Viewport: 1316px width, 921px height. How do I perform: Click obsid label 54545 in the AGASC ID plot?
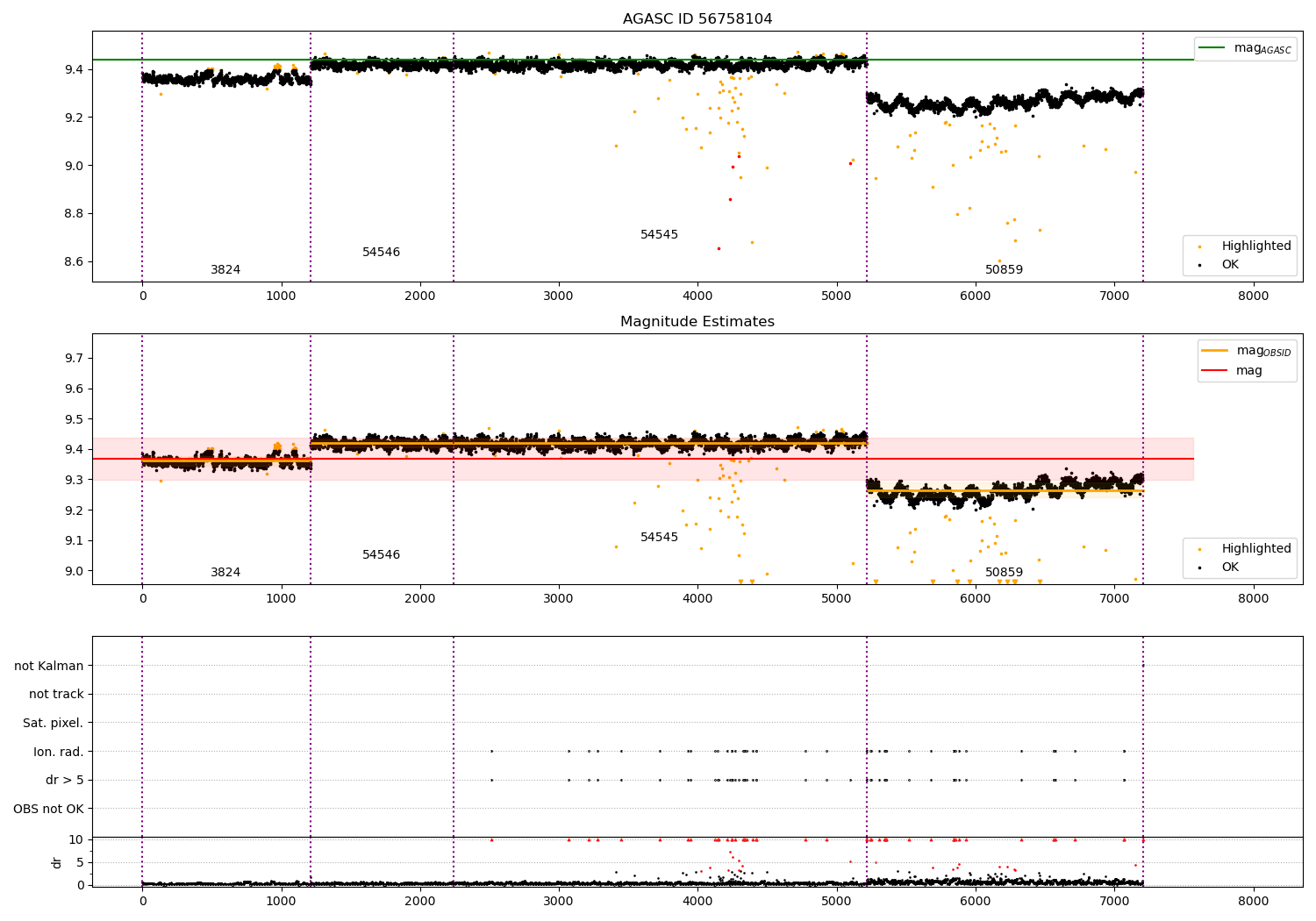tap(659, 235)
